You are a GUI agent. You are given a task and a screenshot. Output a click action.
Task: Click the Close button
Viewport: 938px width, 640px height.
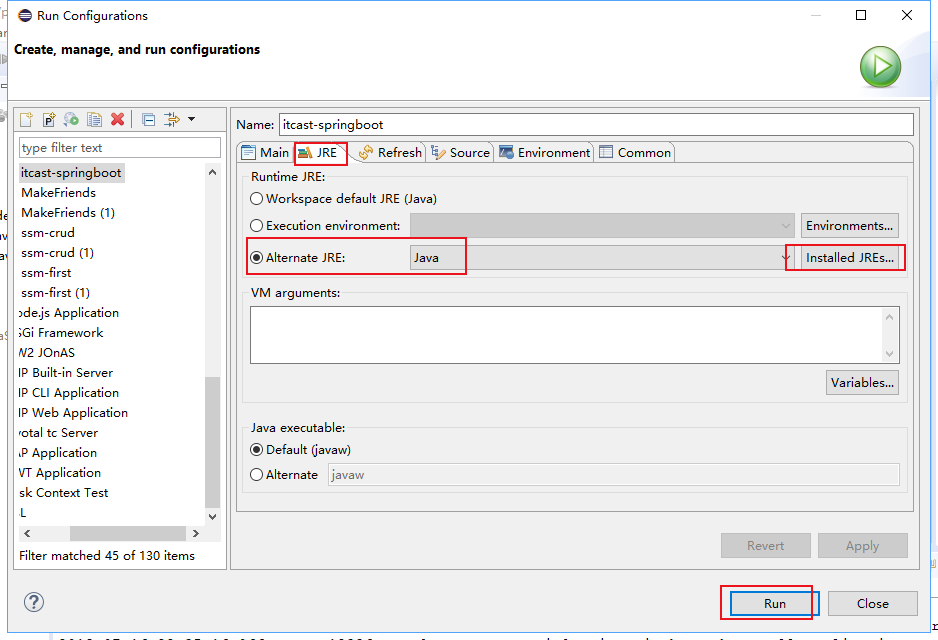(x=872, y=604)
